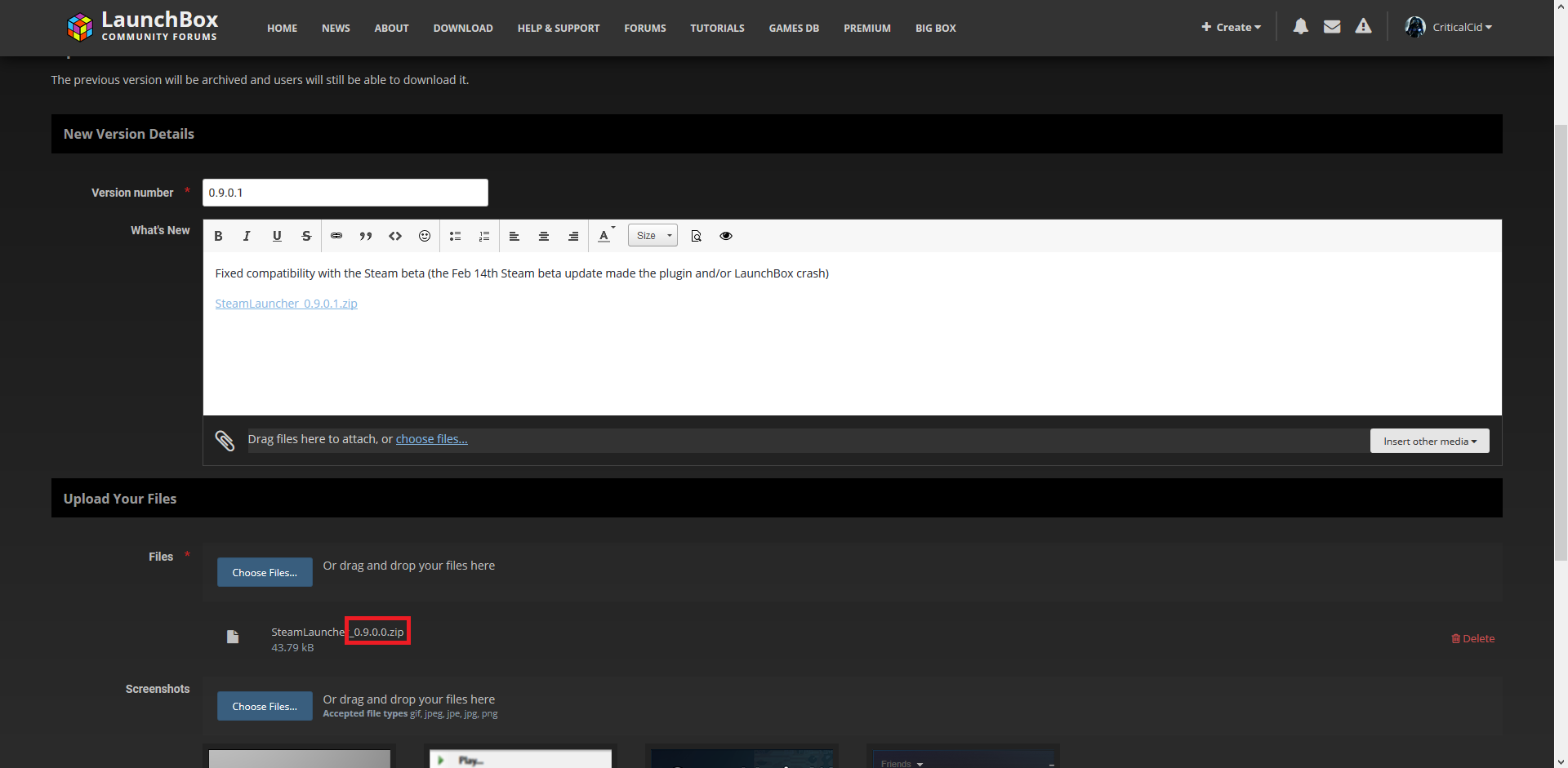1568x768 pixels.
Task: Open the CriticalCid user menu
Action: (x=1462, y=27)
